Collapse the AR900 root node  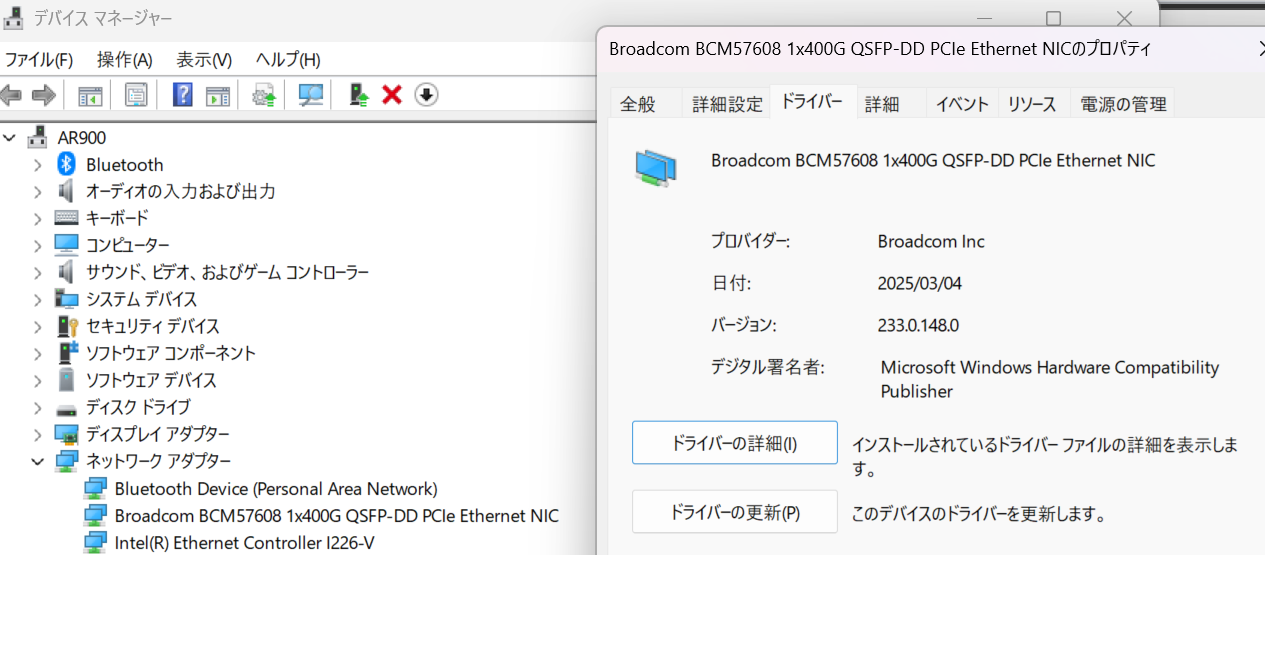click(10, 137)
